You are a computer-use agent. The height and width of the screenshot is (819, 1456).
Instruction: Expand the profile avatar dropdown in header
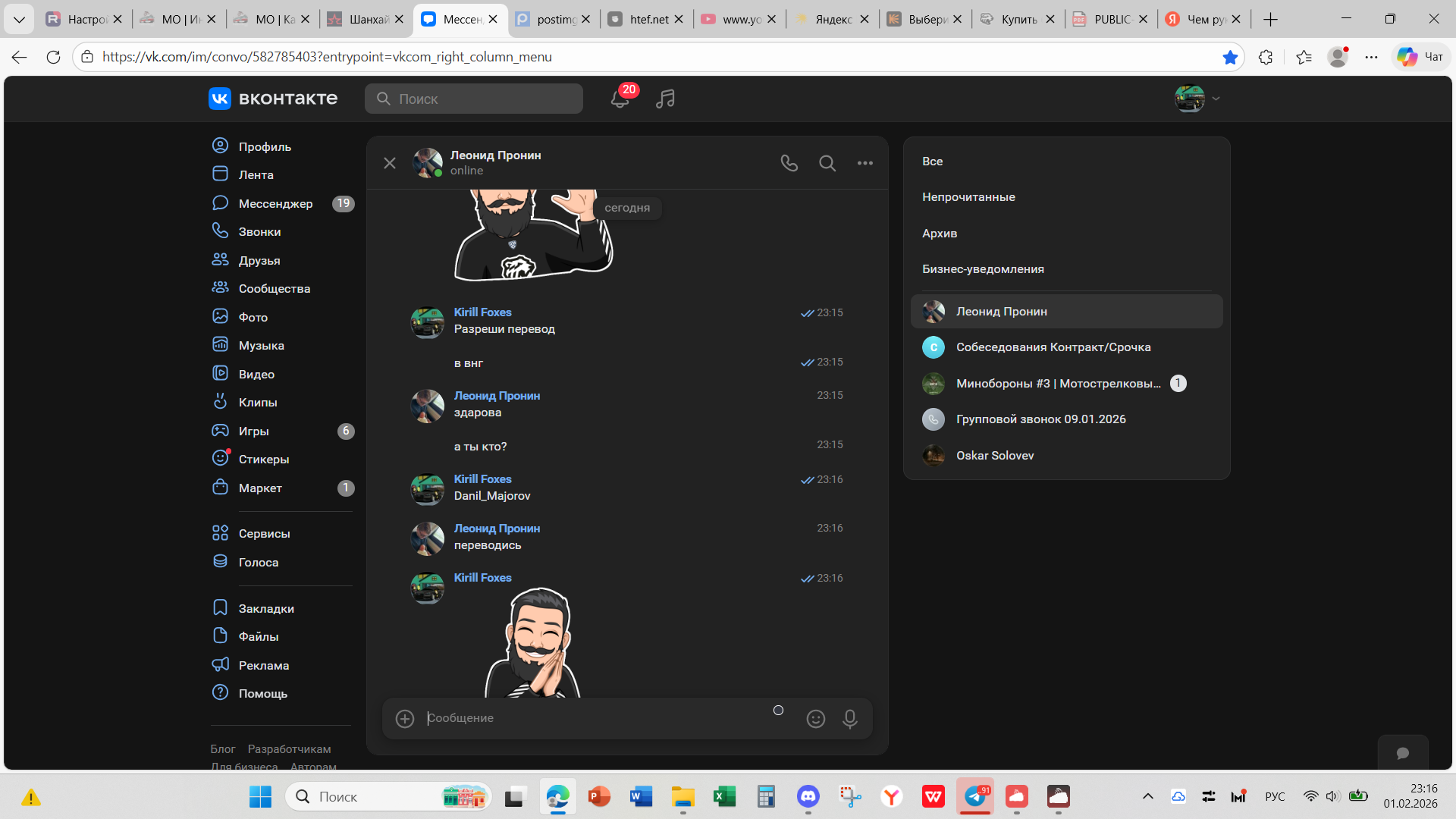1197,99
